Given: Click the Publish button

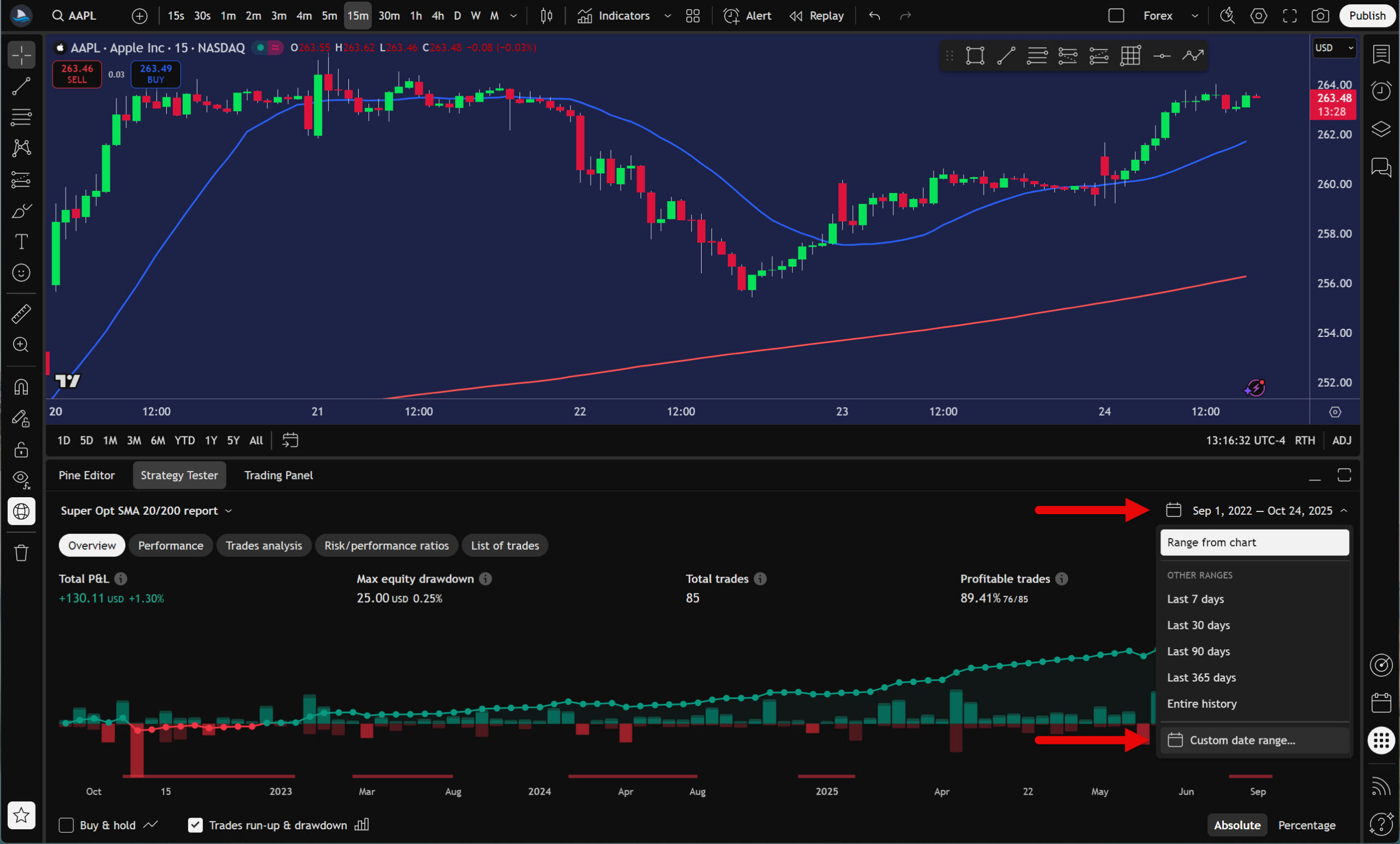Looking at the screenshot, I should coord(1367,16).
